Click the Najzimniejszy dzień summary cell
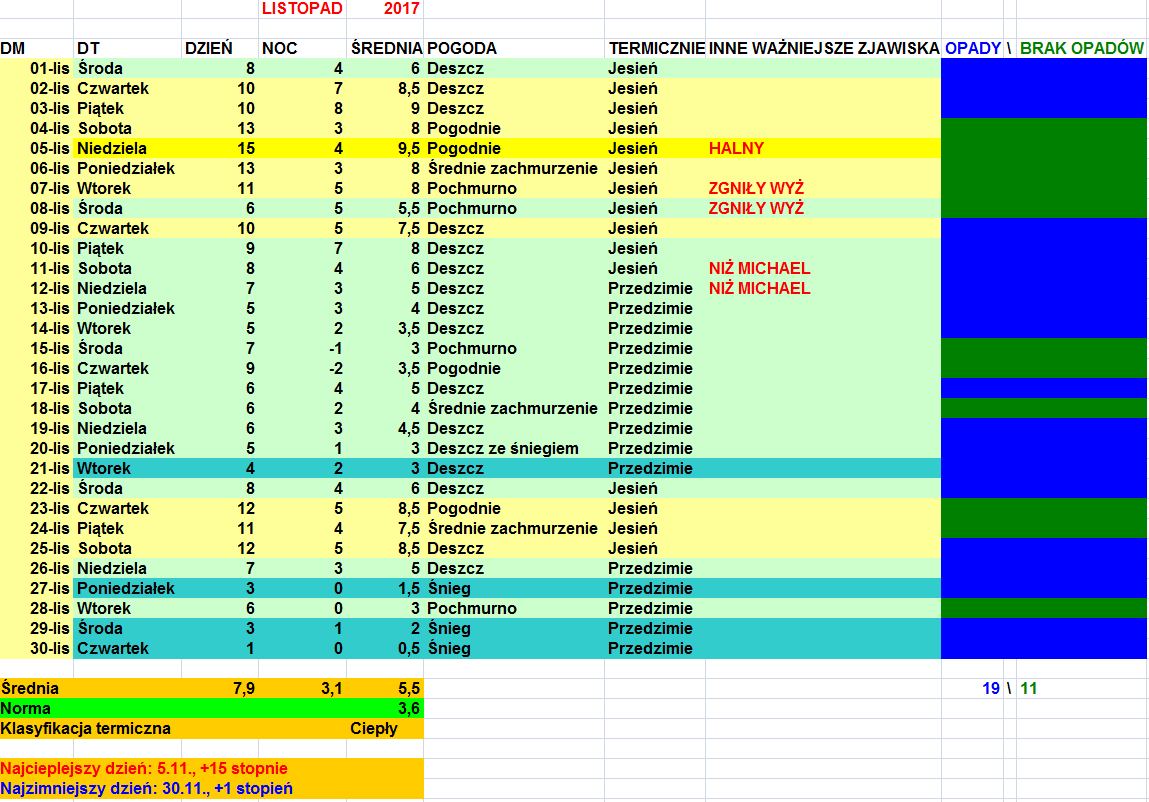1149x802 pixels. tap(147, 788)
